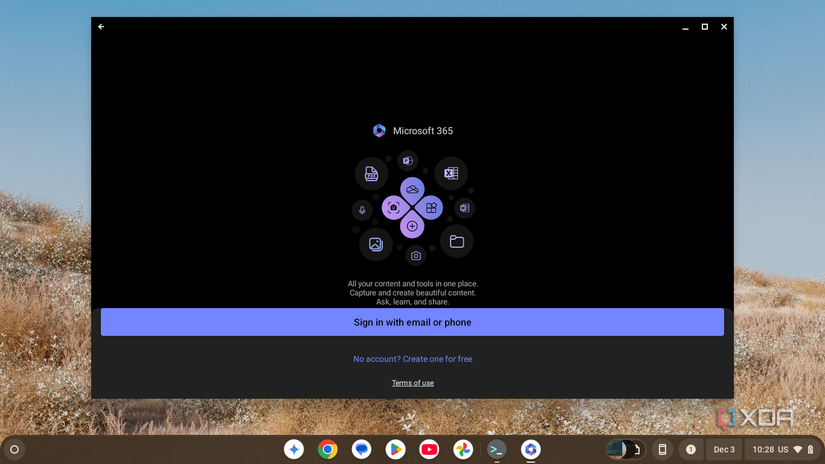Open YouTube from the shelf
Screen dimensions: 825x464
[x=429, y=449]
